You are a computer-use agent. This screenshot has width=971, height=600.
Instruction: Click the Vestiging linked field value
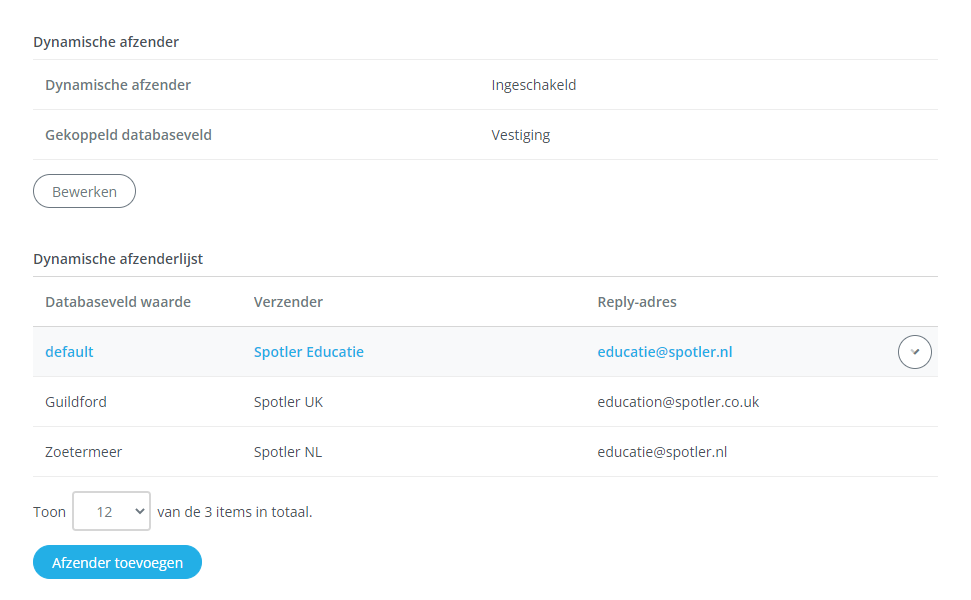point(521,135)
